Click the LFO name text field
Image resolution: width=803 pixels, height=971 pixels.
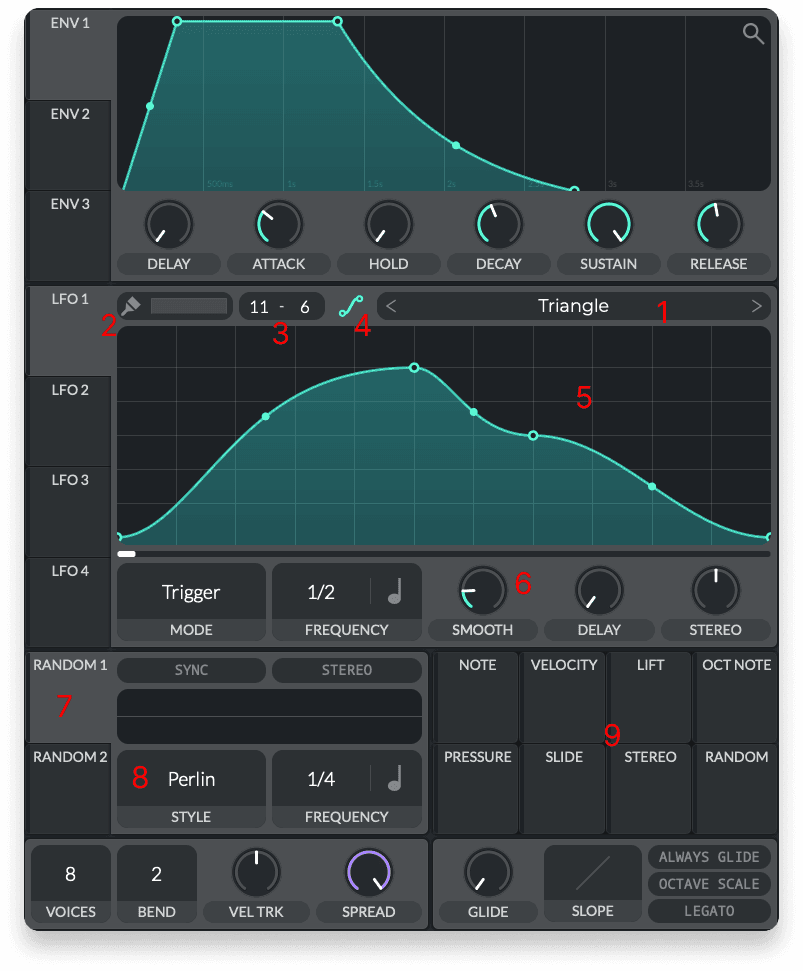coord(190,306)
